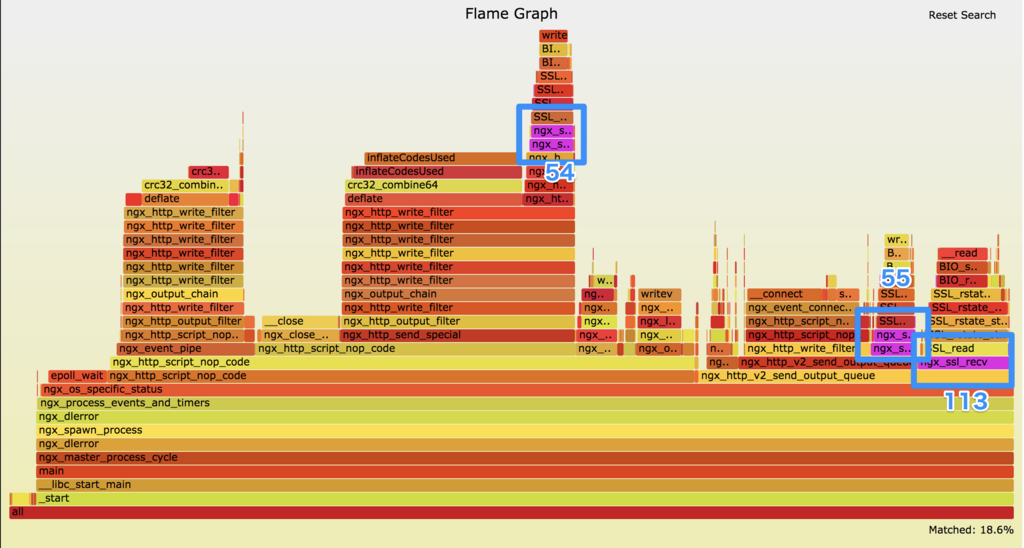Select the purple ngx_ssl_recv frame

963,363
